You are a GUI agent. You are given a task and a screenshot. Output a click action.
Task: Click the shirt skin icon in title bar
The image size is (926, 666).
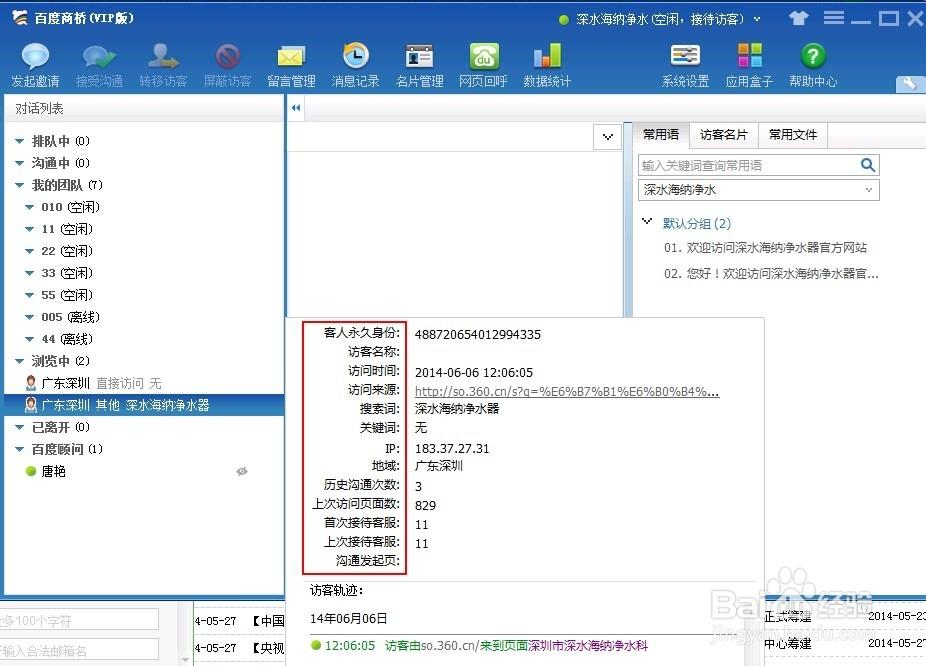click(798, 18)
